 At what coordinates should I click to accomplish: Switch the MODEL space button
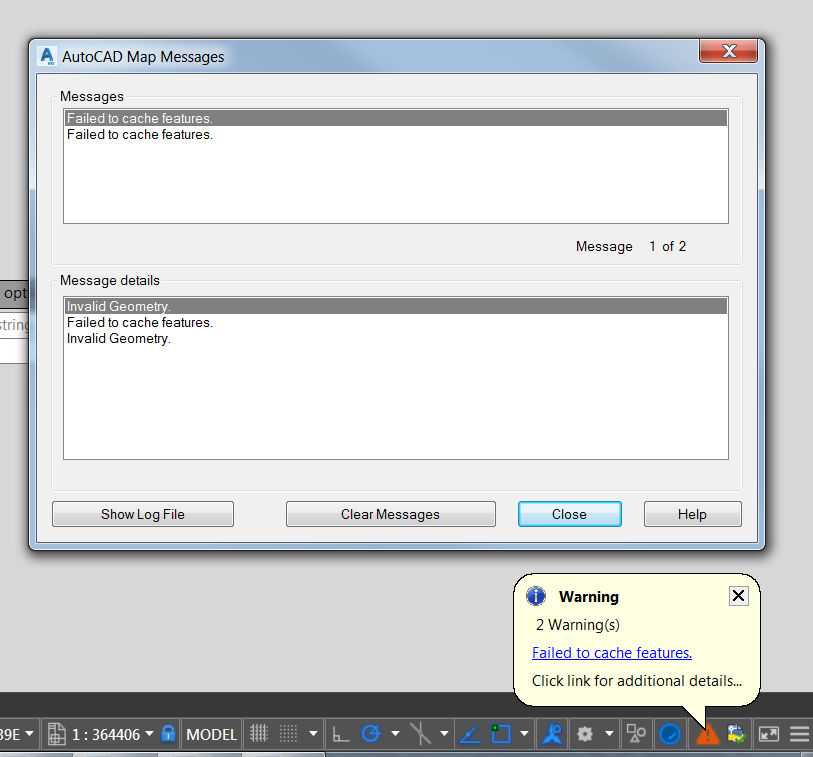tap(211, 734)
